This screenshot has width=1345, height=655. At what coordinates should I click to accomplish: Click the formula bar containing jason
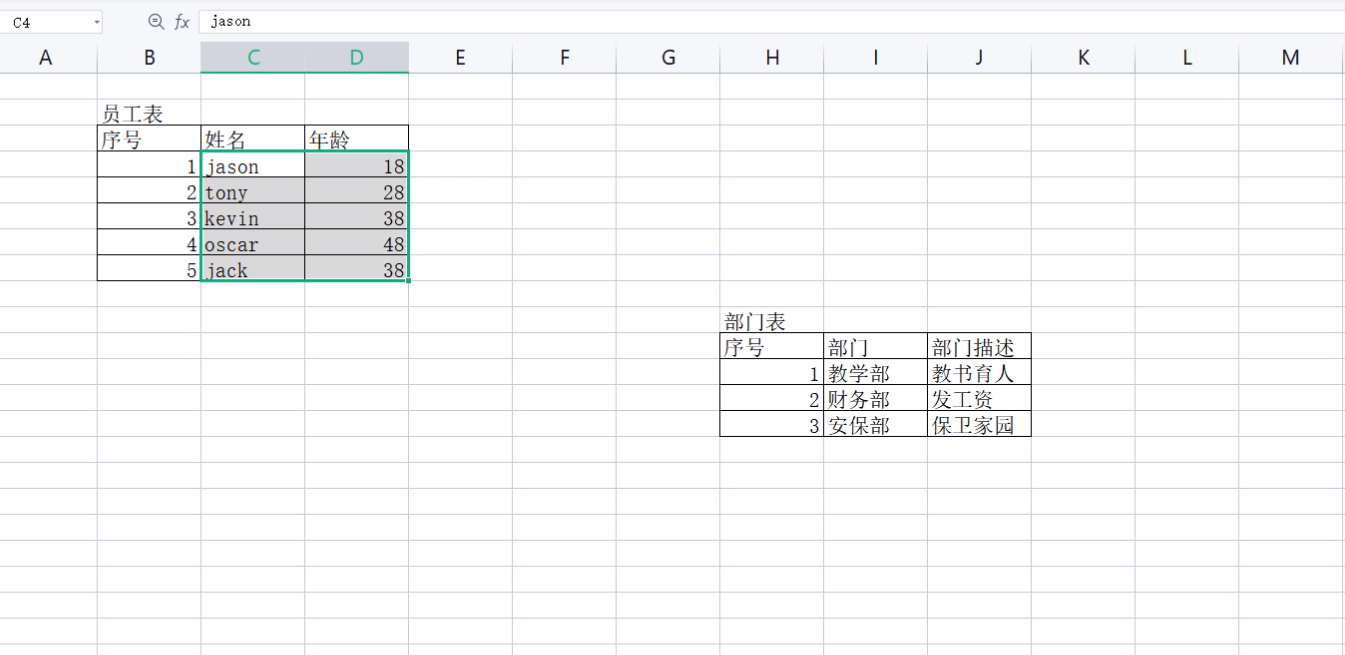[x=771, y=21]
